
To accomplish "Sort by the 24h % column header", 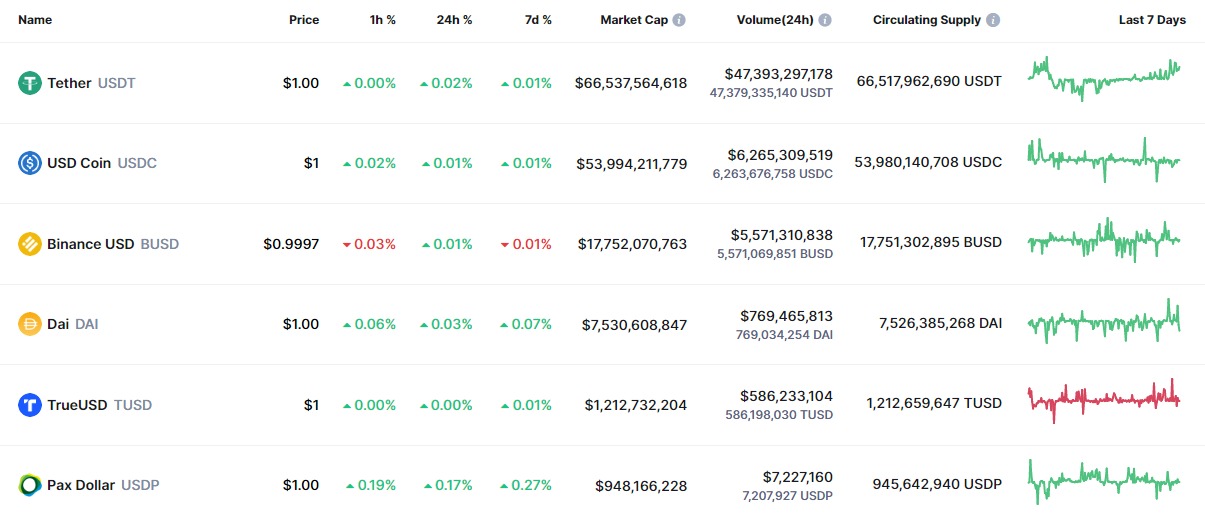I will [455, 20].
